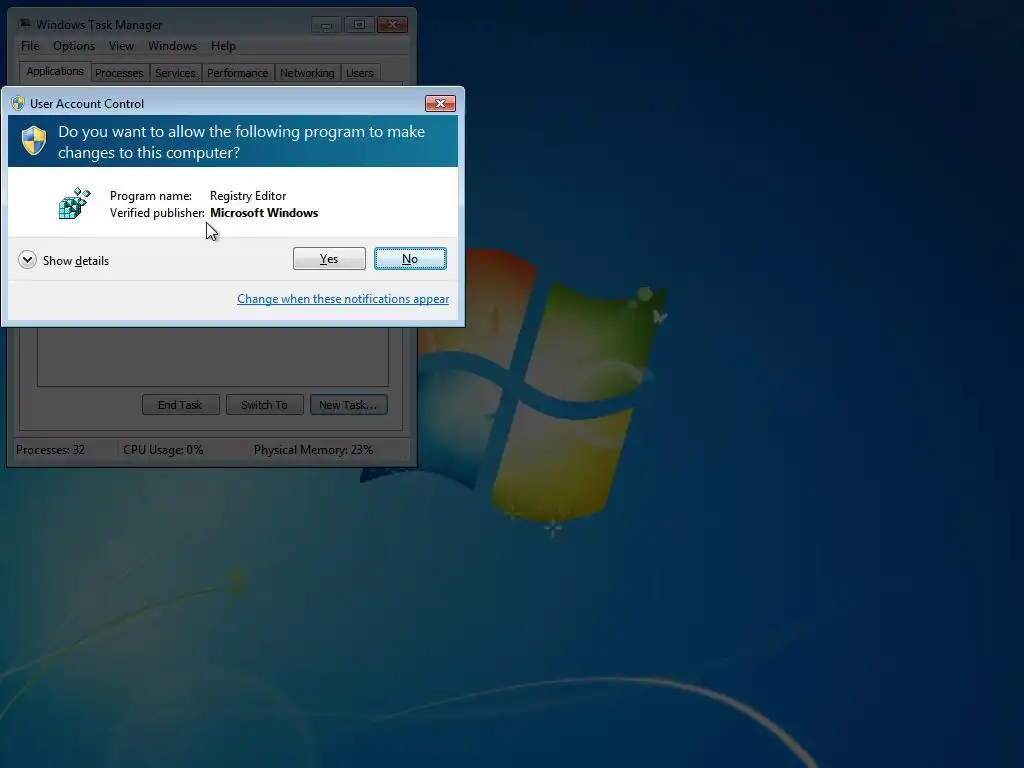1024x768 pixels.
Task: Switch to Applications tab in Task Manager
Action: click(55, 71)
